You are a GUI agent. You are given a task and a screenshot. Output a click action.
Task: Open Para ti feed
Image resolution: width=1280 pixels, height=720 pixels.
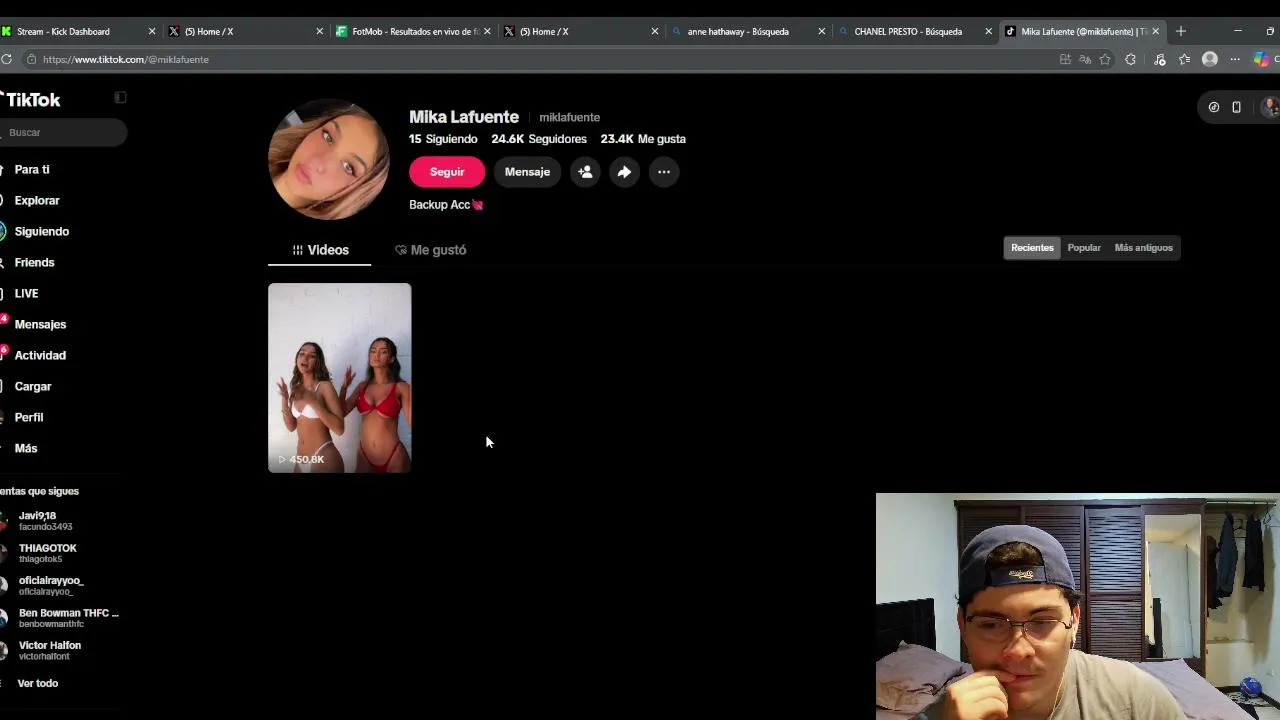coord(32,170)
